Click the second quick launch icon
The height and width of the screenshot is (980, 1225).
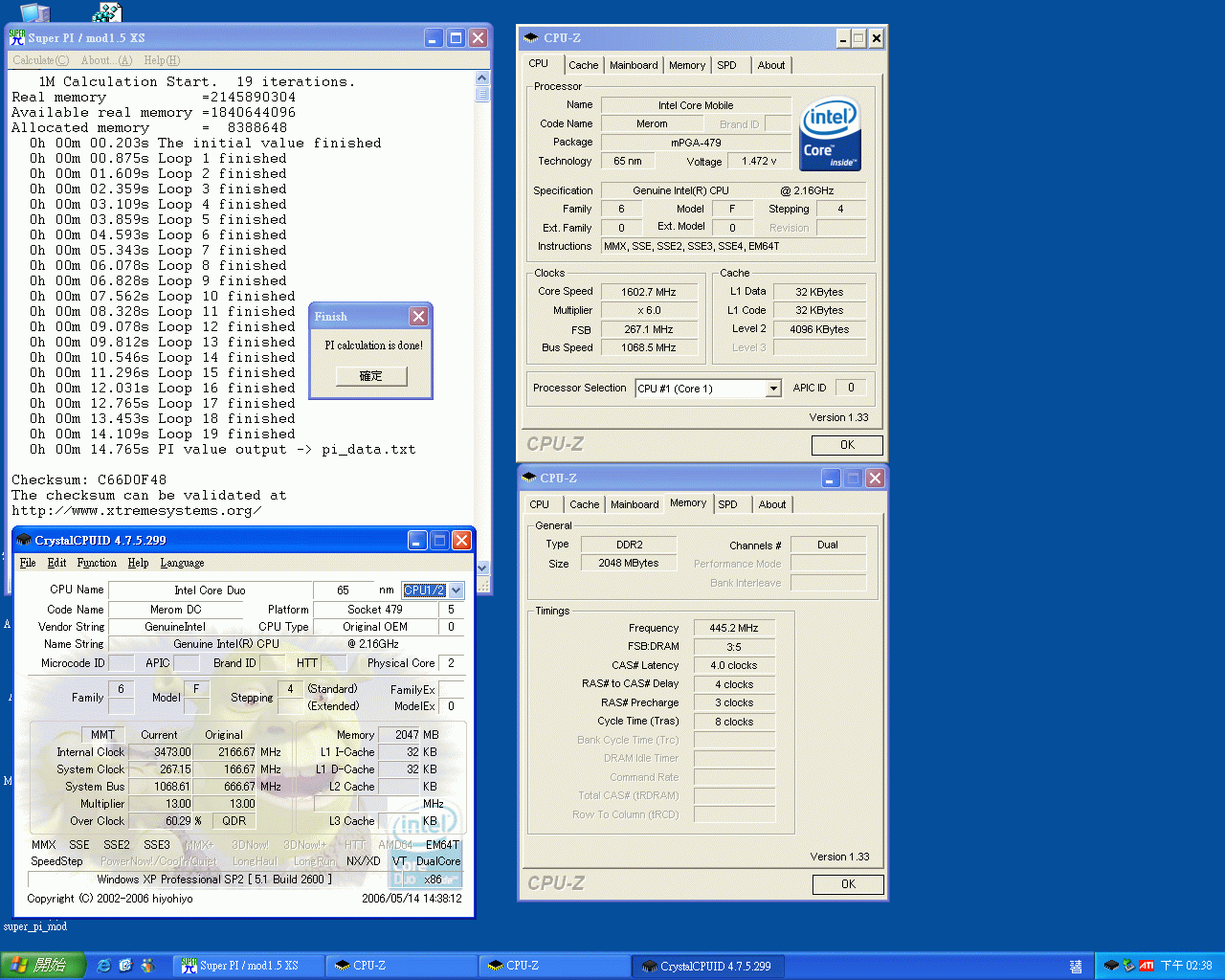pos(125,966)
